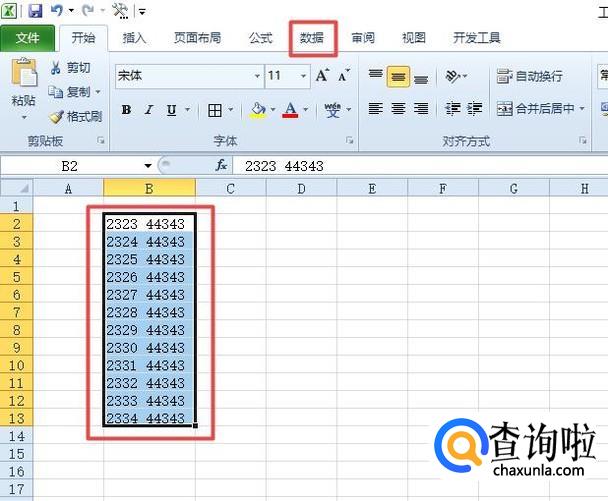608x501 pixels.
Task: Select the Format Painter (格式刷) brush
Action: pos(57,116)
